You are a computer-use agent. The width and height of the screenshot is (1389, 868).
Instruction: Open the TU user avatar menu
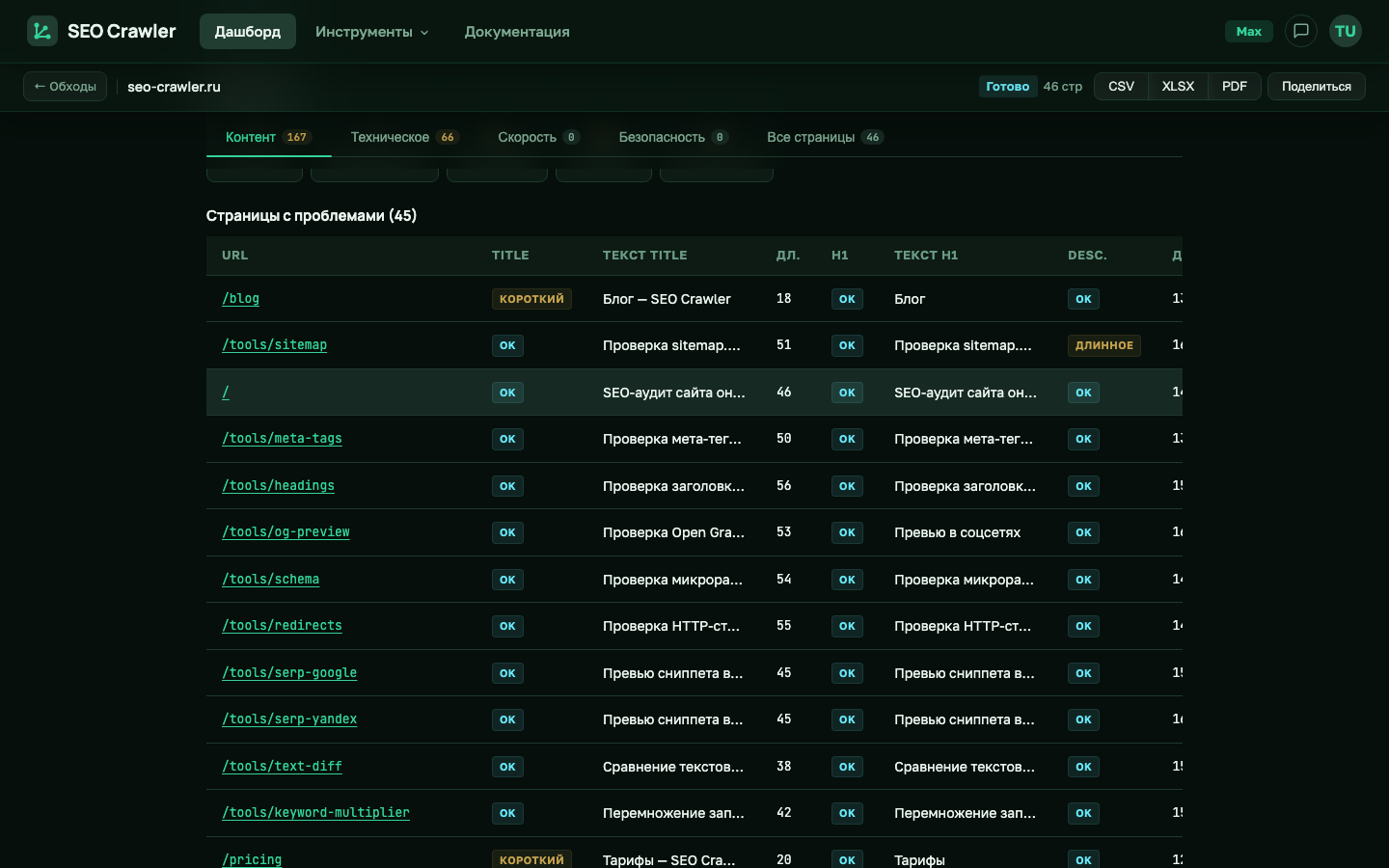[x=1346, y=31]
